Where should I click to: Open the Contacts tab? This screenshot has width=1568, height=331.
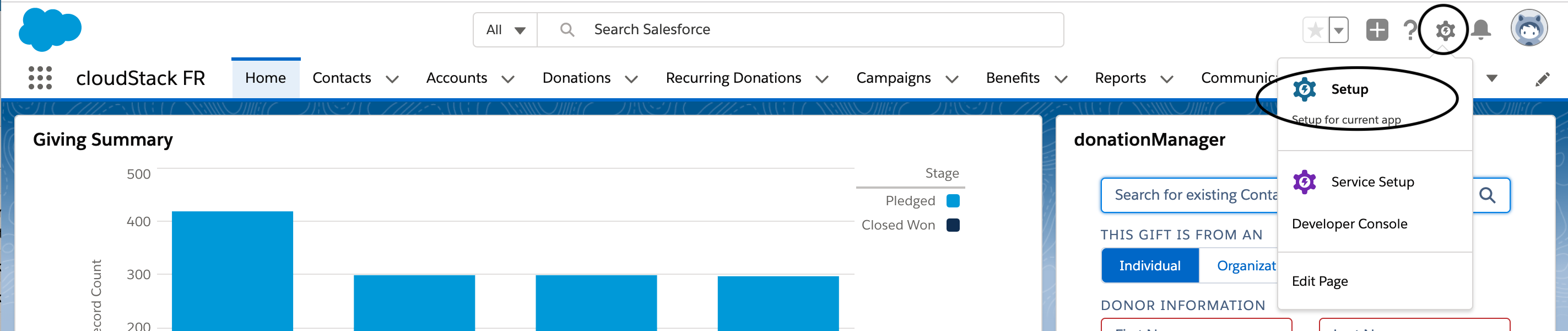(342, 78)
